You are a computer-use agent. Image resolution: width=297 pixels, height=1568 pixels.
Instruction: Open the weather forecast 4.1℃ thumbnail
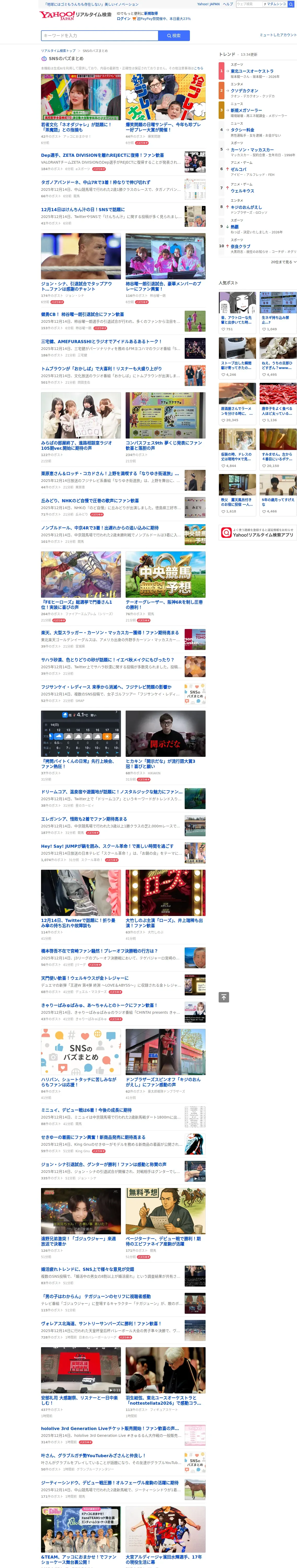tap(80, 734)
